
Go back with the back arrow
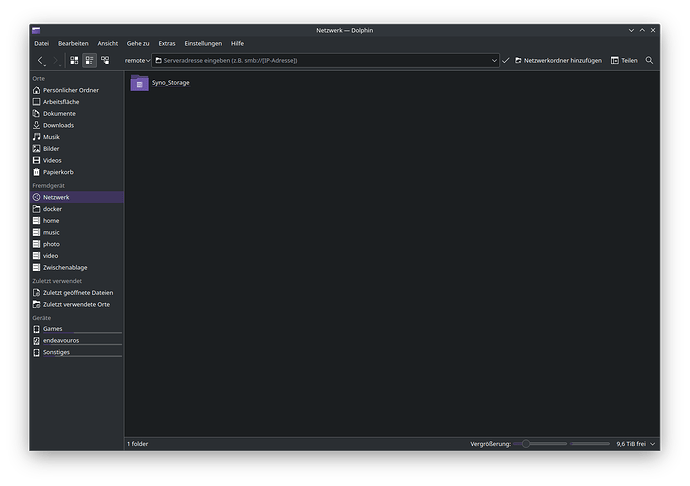coord(41,60)
